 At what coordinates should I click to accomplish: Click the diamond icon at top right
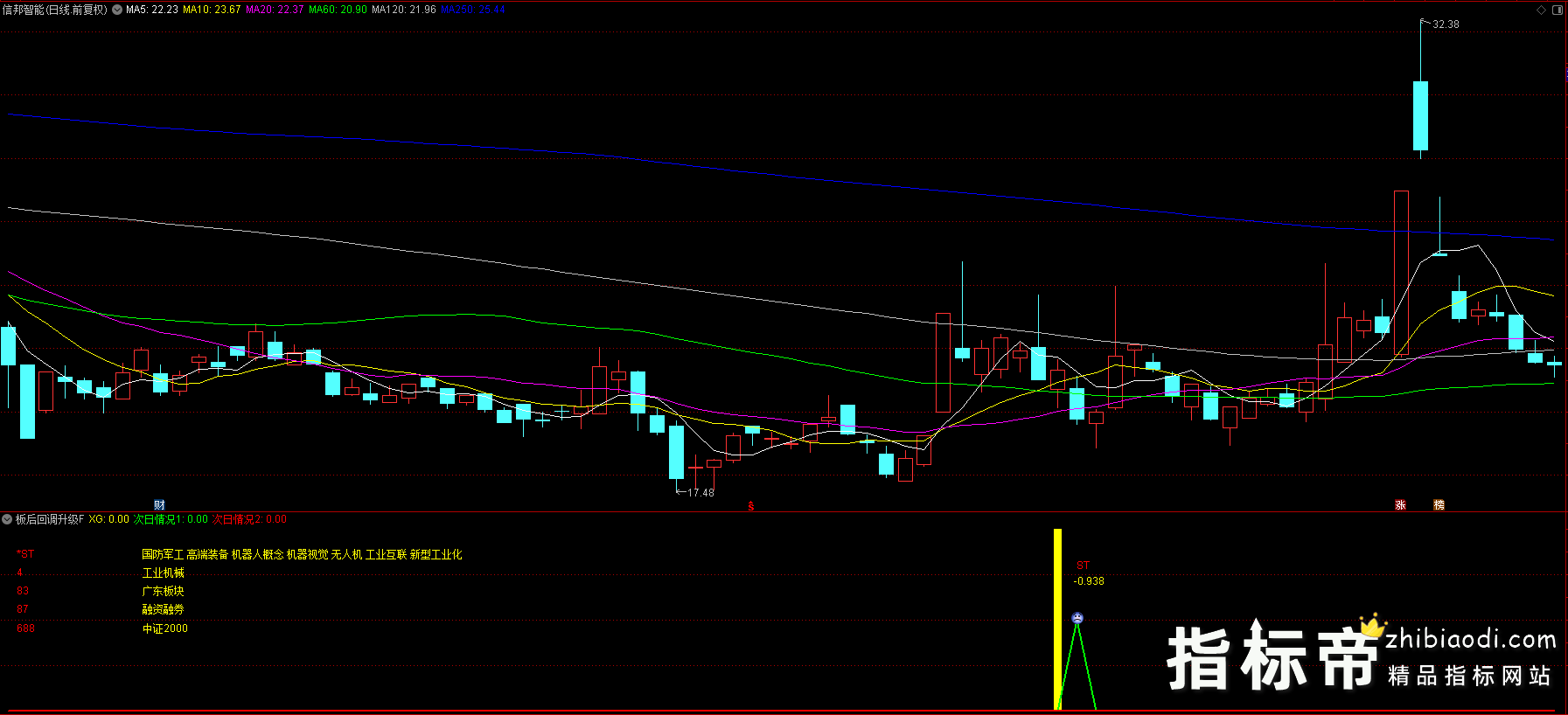1542,10
